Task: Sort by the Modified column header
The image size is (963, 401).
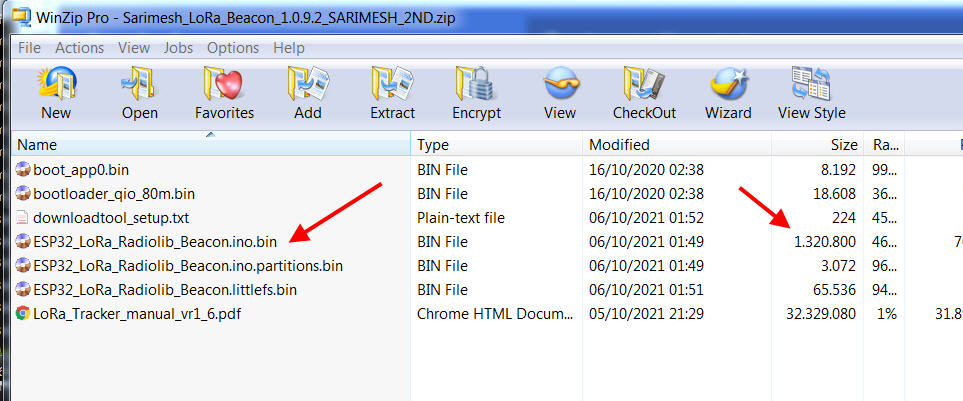Action: [677, 145]
